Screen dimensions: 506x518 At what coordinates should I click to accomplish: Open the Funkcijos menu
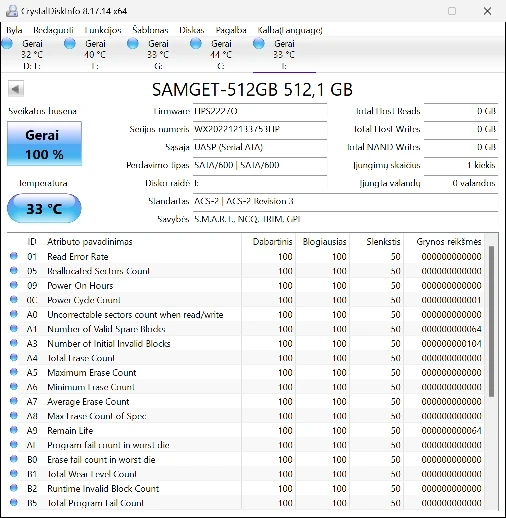[103, 30]
